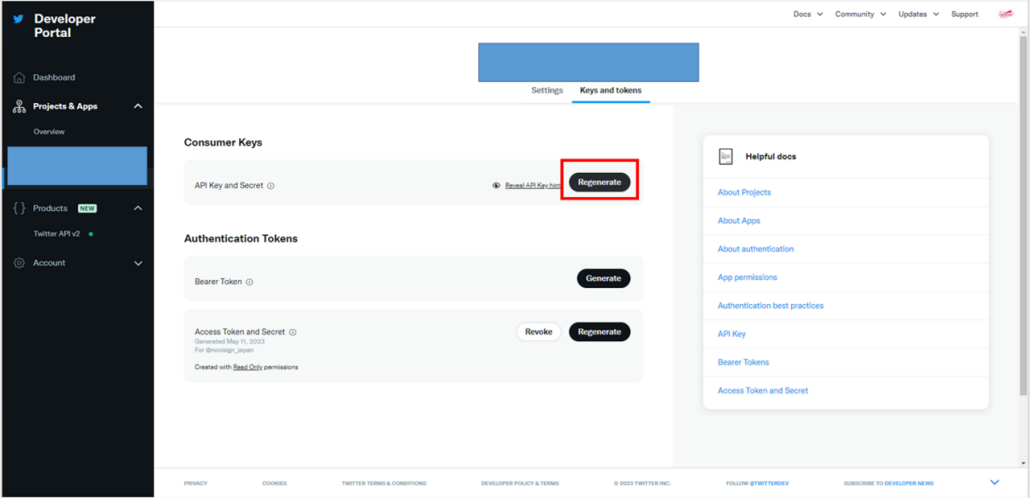Click the Account gear icon
The image size is (1030, 498).
pos(19,263)
